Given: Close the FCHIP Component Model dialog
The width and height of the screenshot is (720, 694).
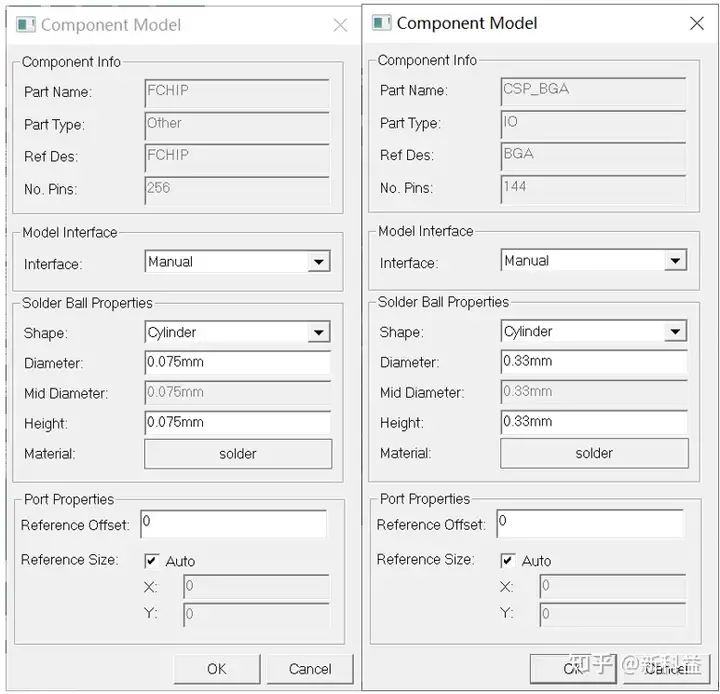Looking at the screenshot, I should point(340,25).
